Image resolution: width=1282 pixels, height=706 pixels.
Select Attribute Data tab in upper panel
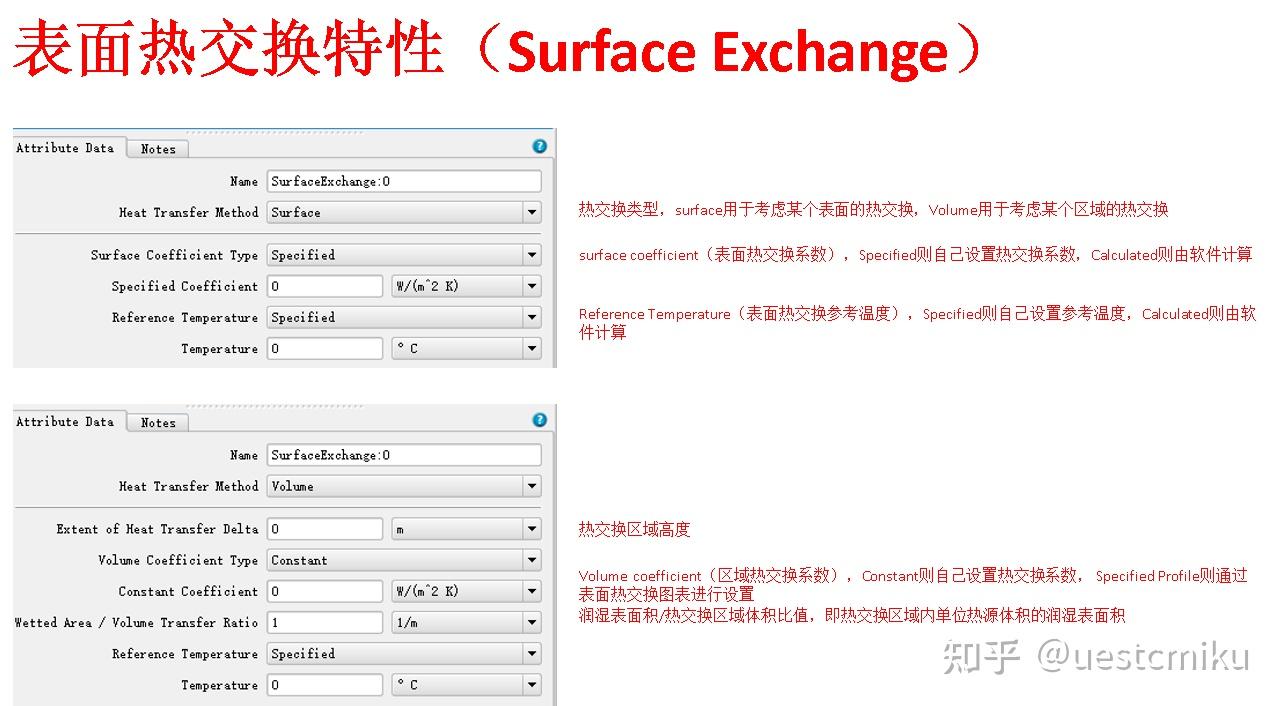point(66,148)
